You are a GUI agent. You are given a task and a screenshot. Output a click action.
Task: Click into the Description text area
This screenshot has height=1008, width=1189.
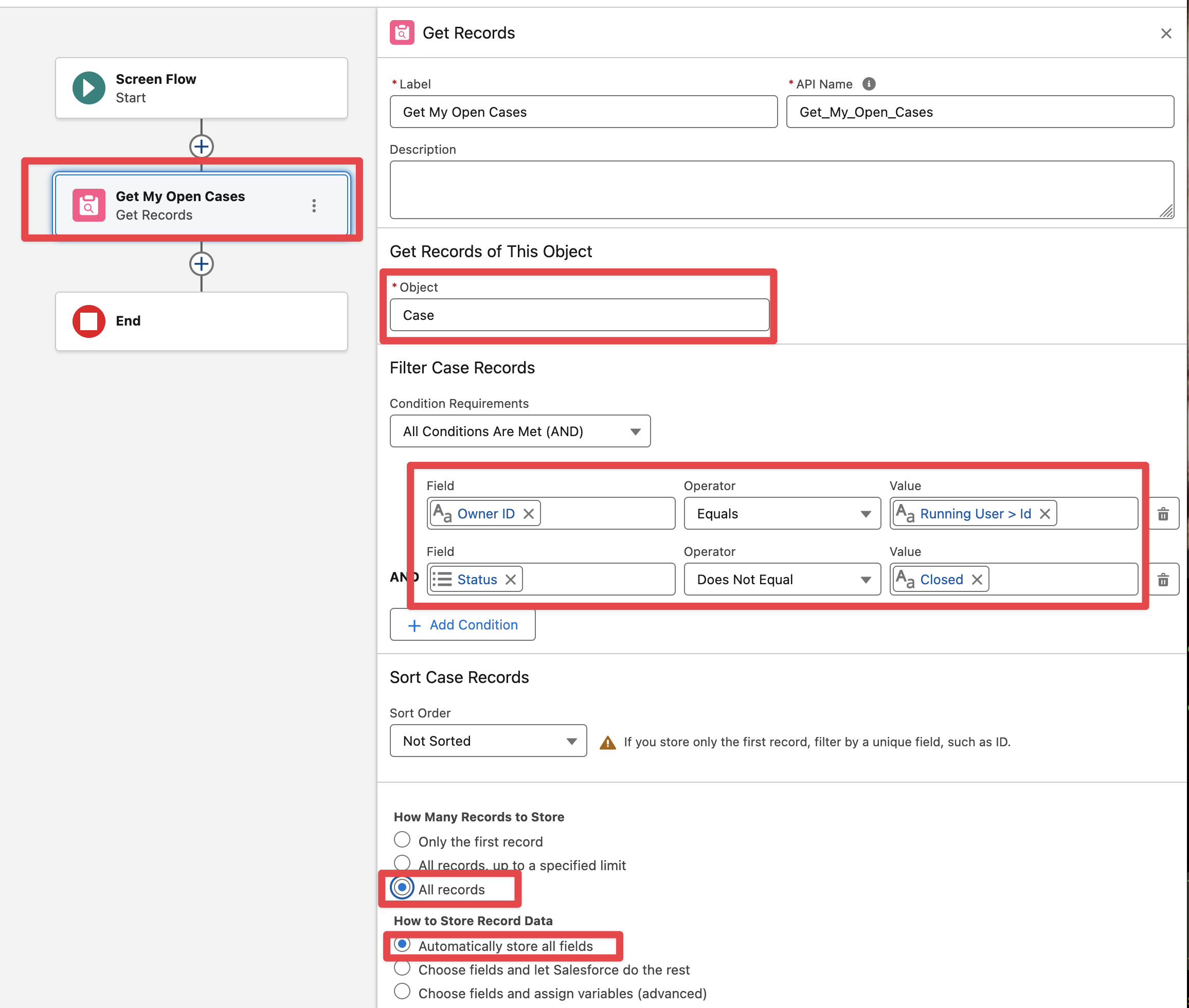click(x=781, y=190)
